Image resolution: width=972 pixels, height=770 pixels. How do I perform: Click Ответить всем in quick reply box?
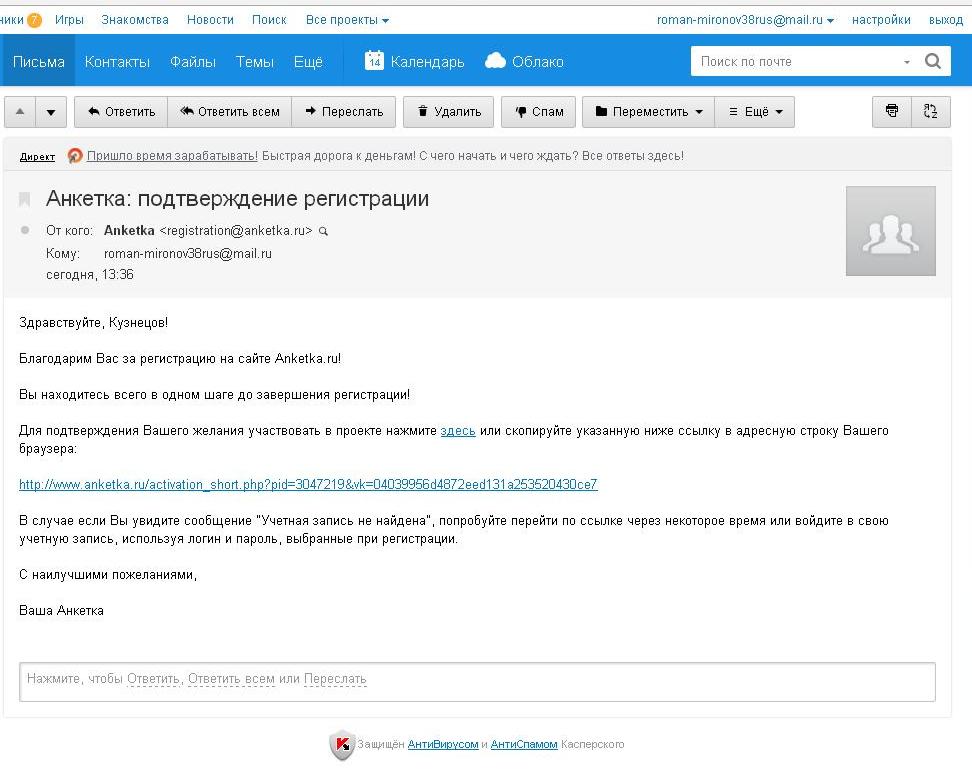[x=231, y=679]
